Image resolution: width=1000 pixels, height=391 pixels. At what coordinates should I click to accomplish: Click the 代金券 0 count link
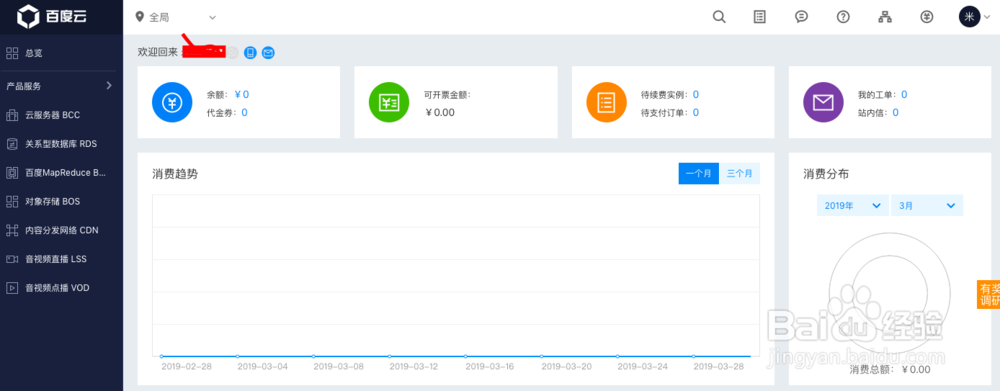(x=244, y=112)
